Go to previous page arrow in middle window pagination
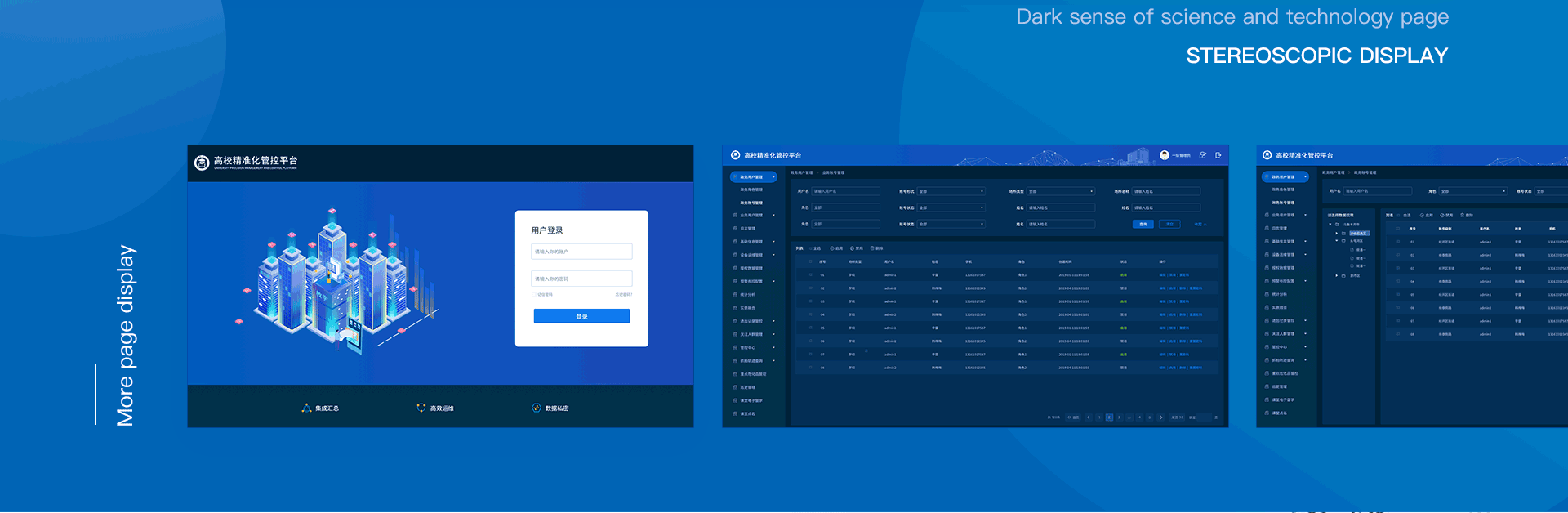Image resolution: width=1568 pixels, height=513 pixels. (x=1089, y=417)
